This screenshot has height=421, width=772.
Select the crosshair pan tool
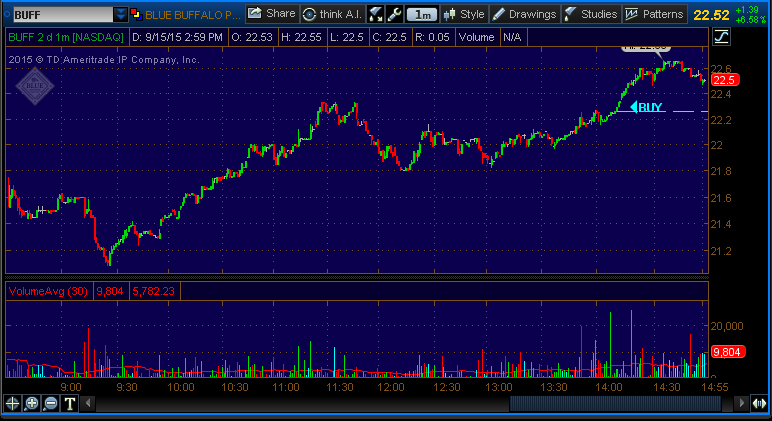click(x=12, y=404)
